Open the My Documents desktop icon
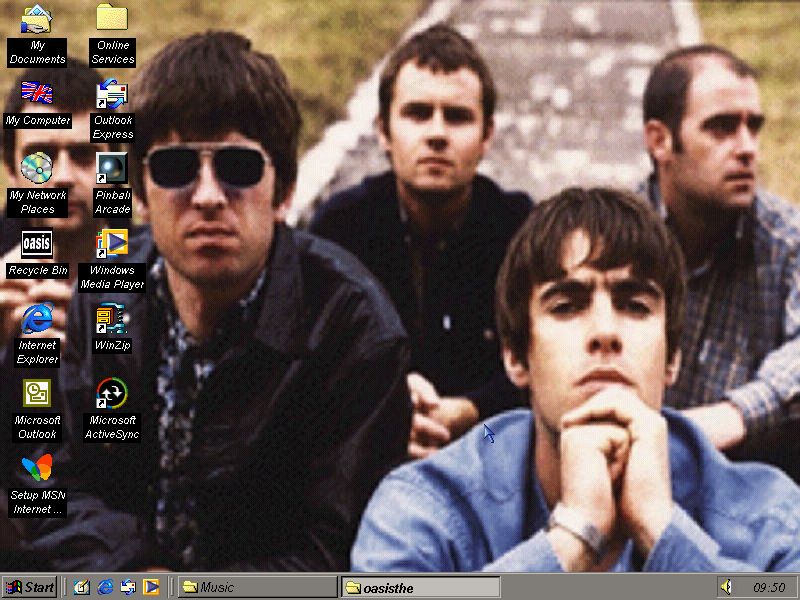 [x=37, y=19]
